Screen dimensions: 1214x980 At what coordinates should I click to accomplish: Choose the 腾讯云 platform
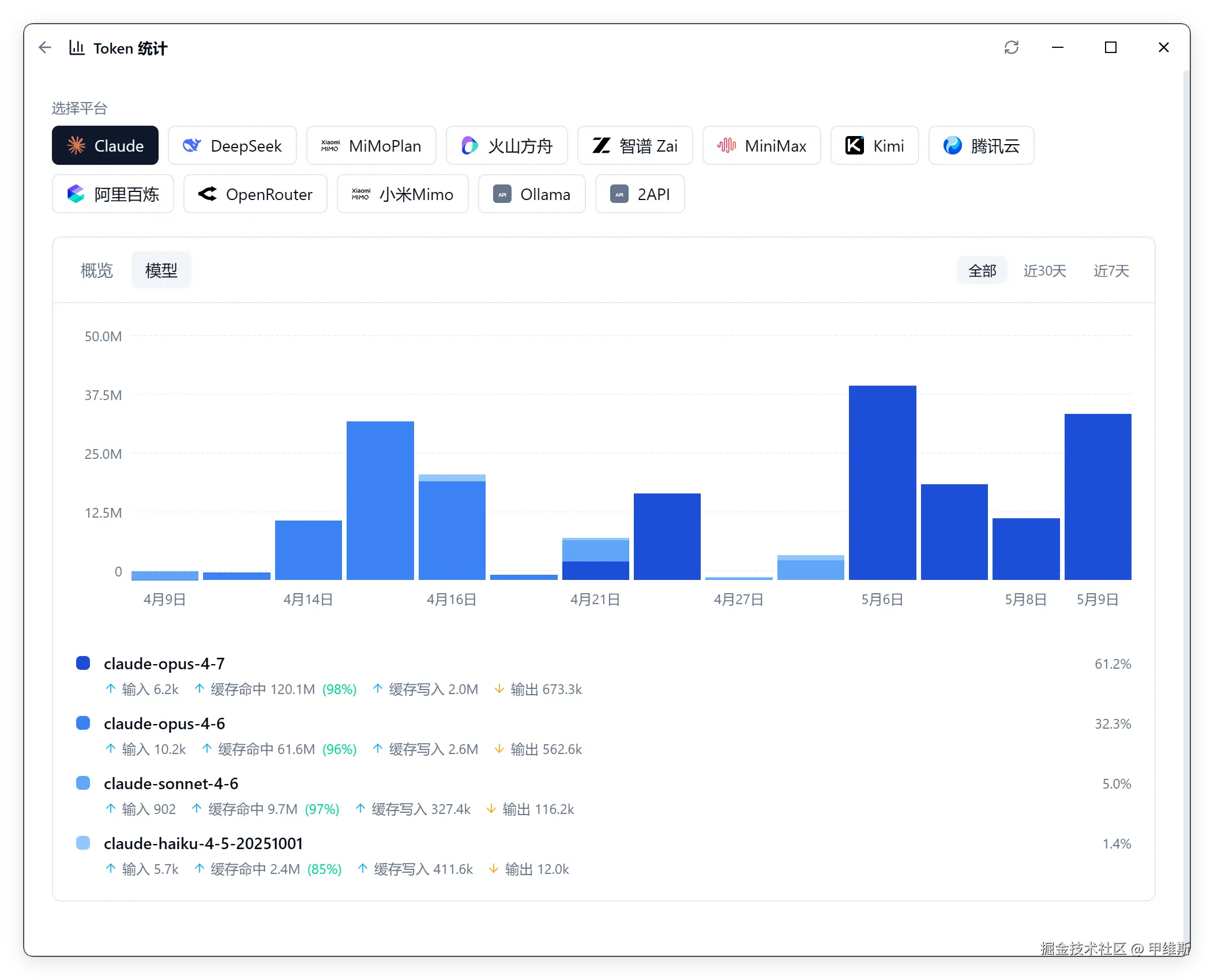tap(981, 145)
